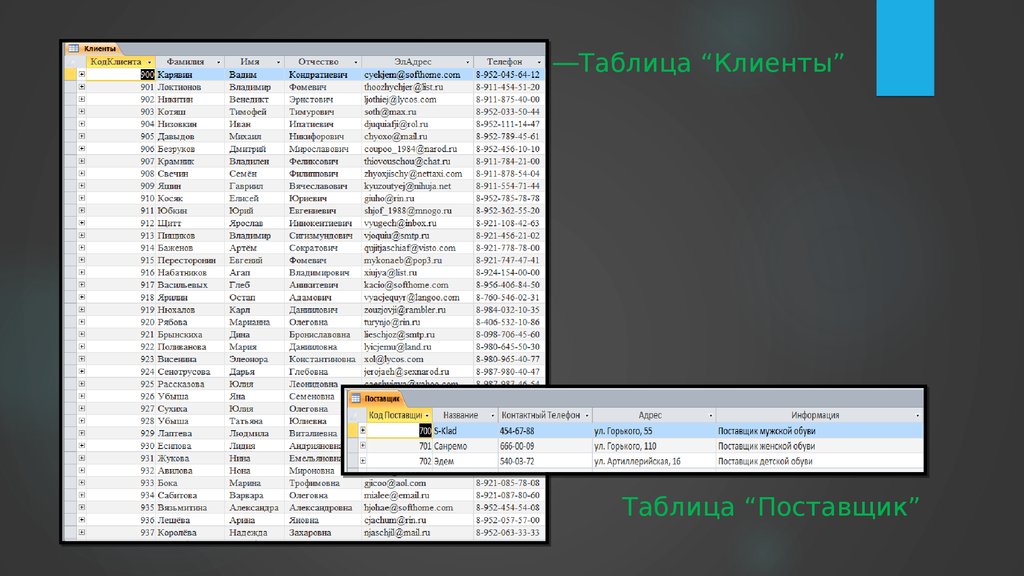Expand the row for supplier 702 Эдем
1024x576 pixels.
[x=363, y=461]
